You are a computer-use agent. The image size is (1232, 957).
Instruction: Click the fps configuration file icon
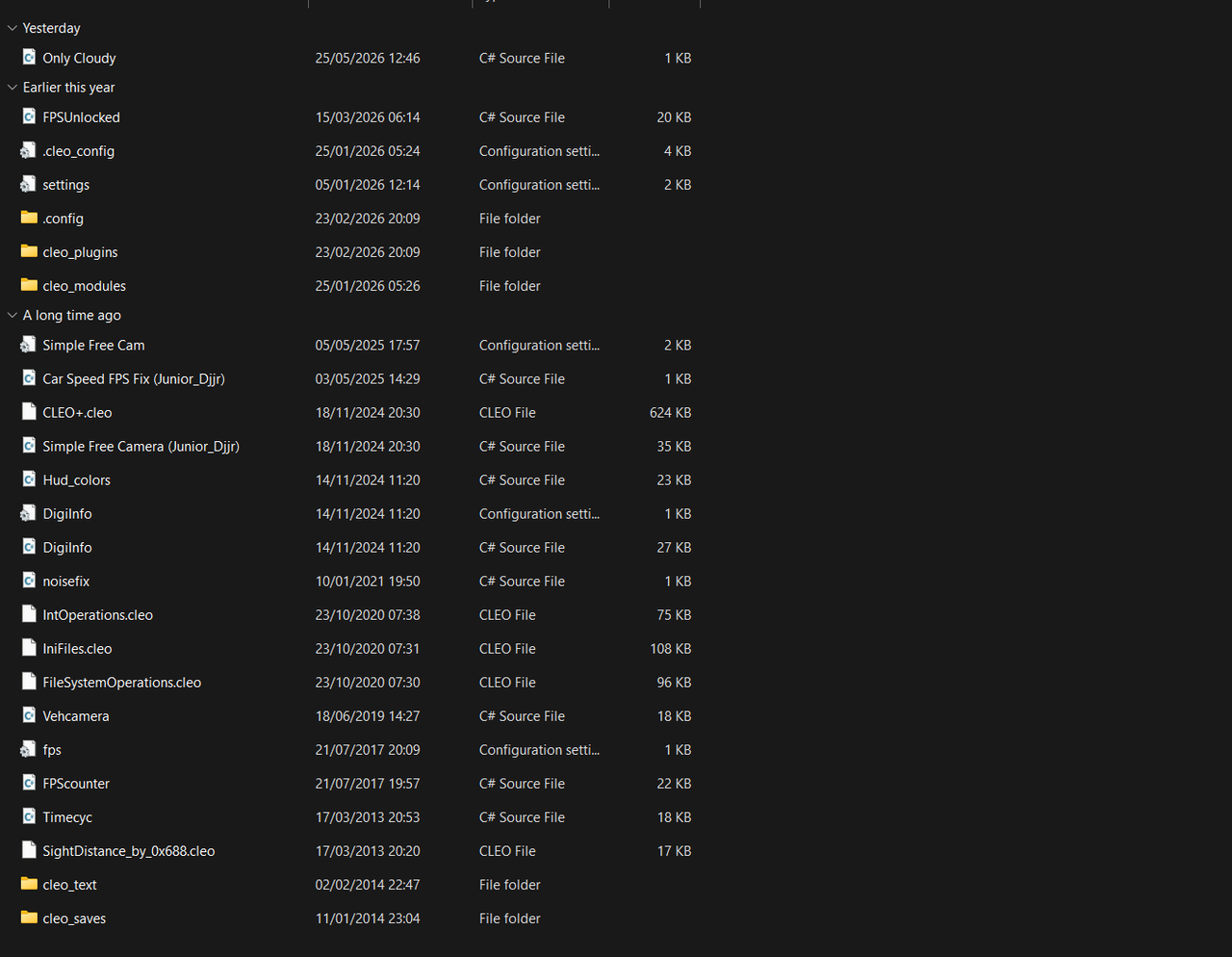coord(29,749)
